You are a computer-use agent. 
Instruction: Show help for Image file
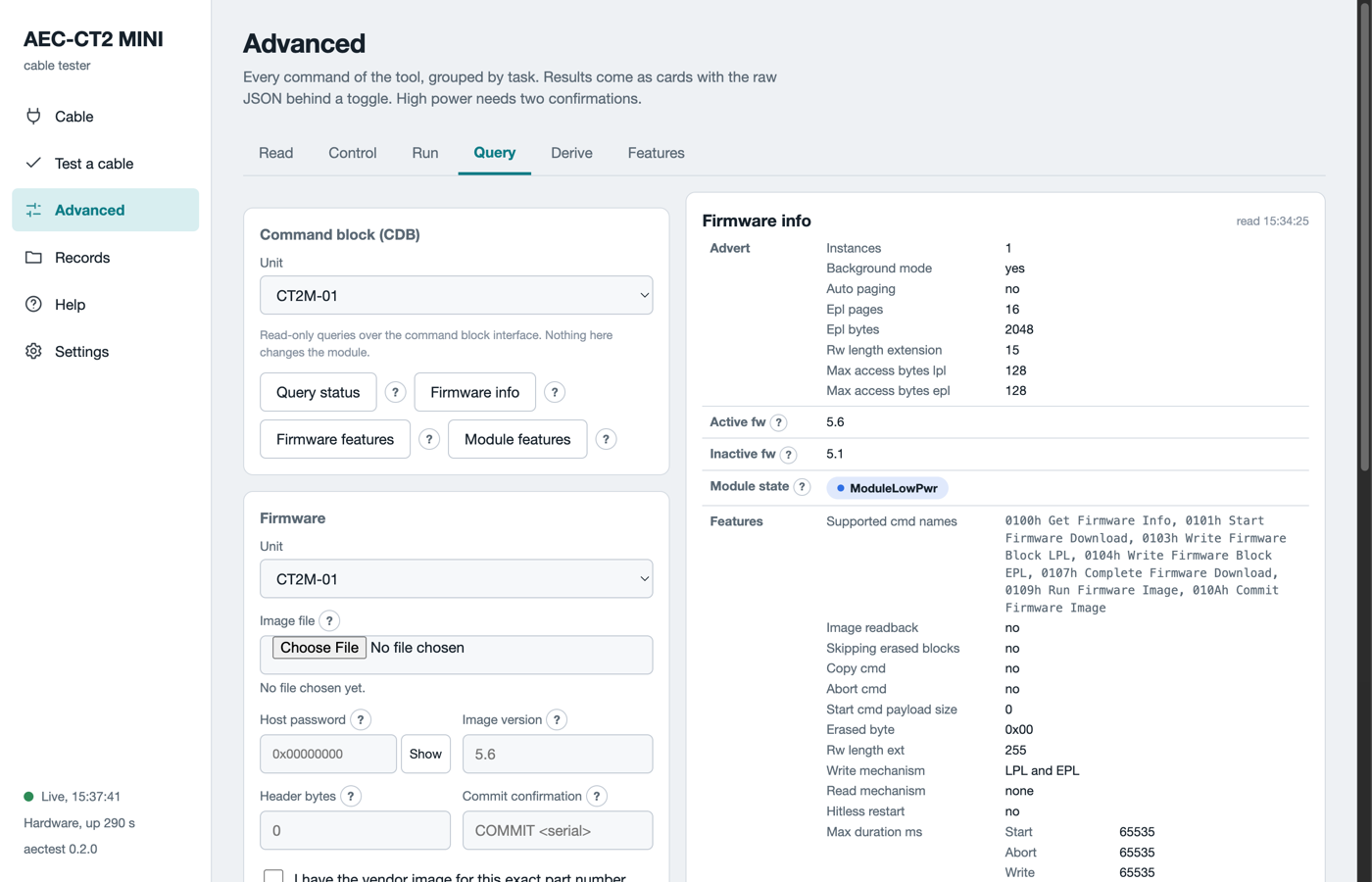(x=329, y=620)
